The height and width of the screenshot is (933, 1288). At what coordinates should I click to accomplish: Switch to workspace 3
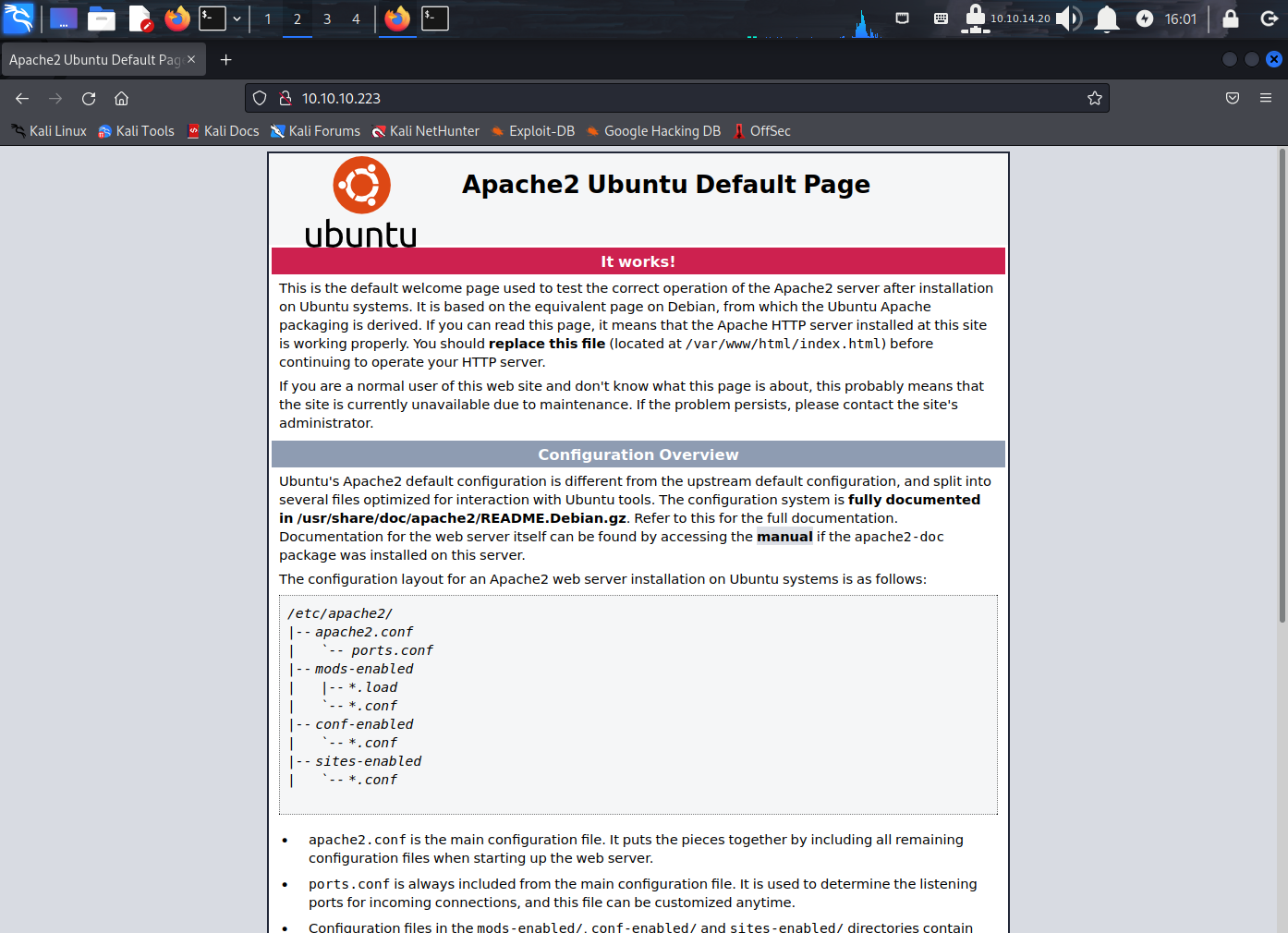point(327,18)
